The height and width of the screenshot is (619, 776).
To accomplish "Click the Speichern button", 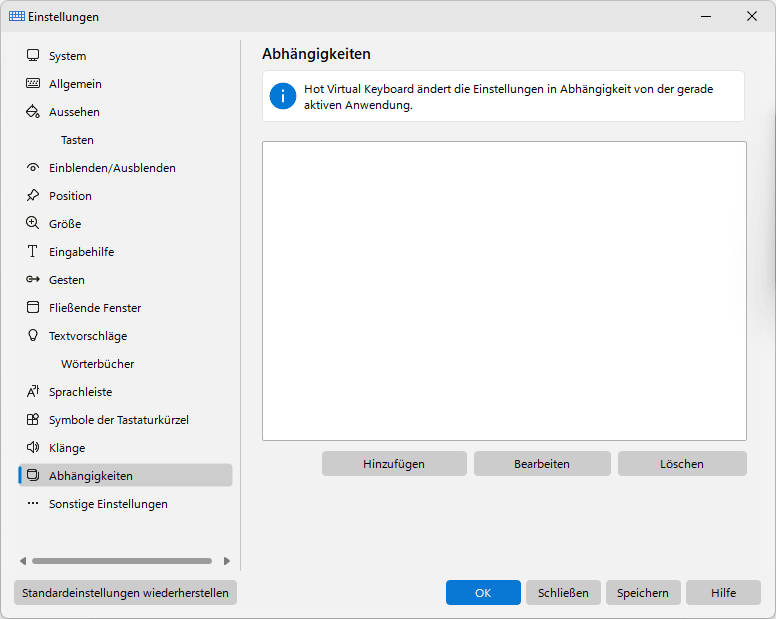I will pos(643,593).
